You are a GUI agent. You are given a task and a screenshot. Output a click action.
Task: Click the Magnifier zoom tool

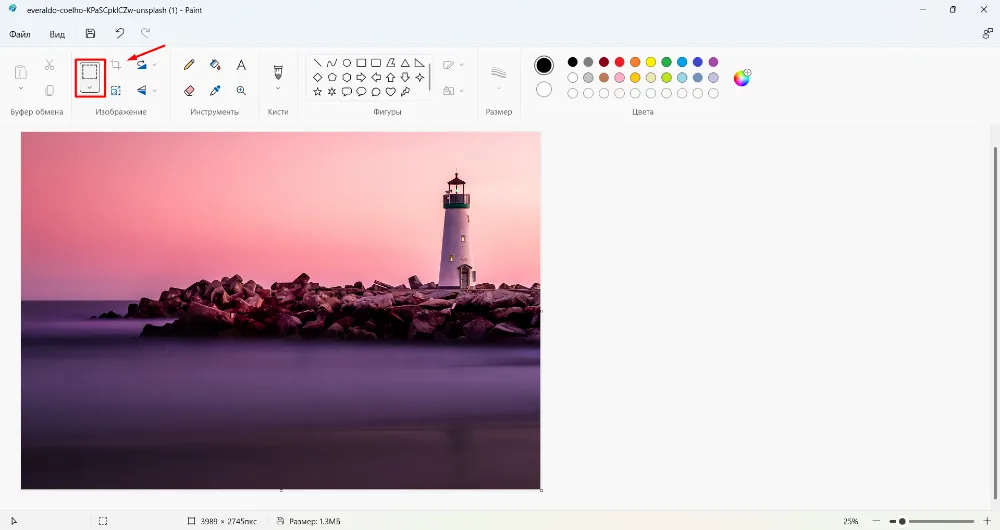(x=241, y=90)
